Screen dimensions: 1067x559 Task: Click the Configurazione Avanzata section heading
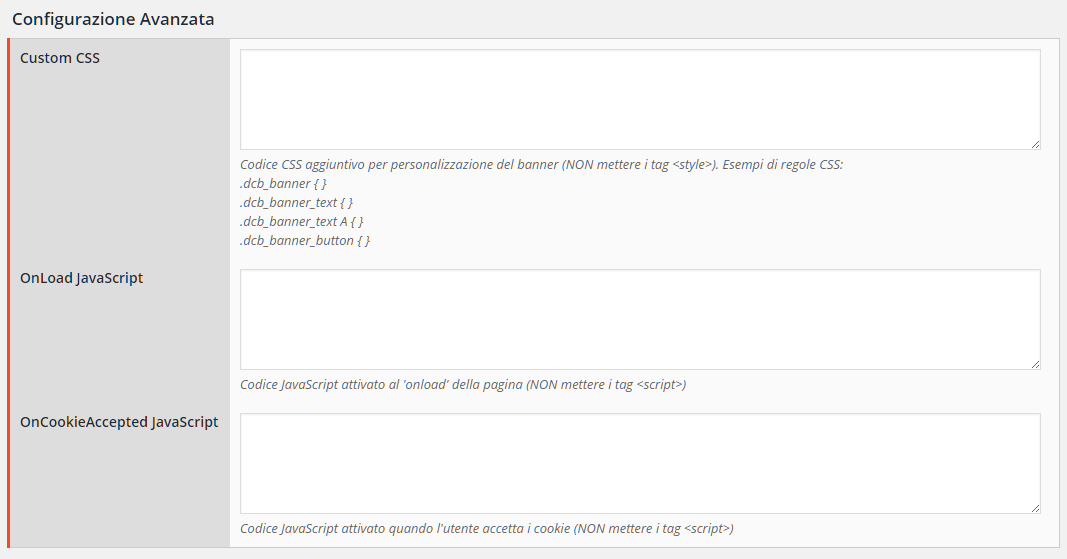pos(113,19)
